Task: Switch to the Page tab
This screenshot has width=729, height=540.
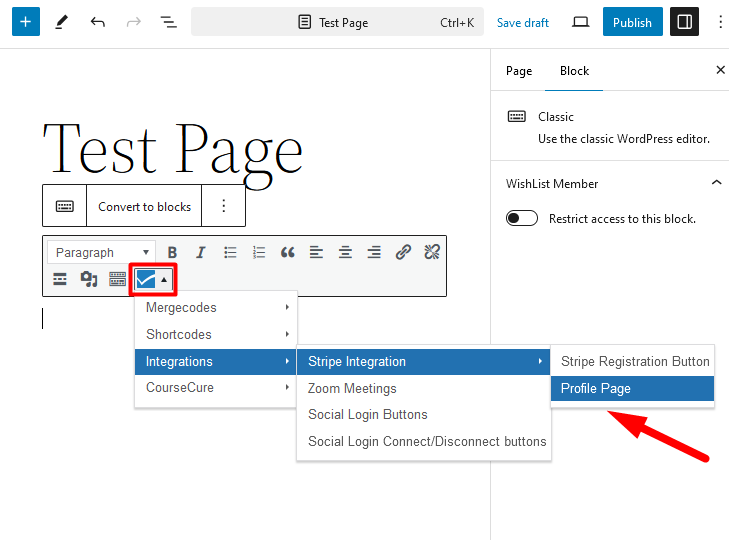Action: click(x=519, y=71)
